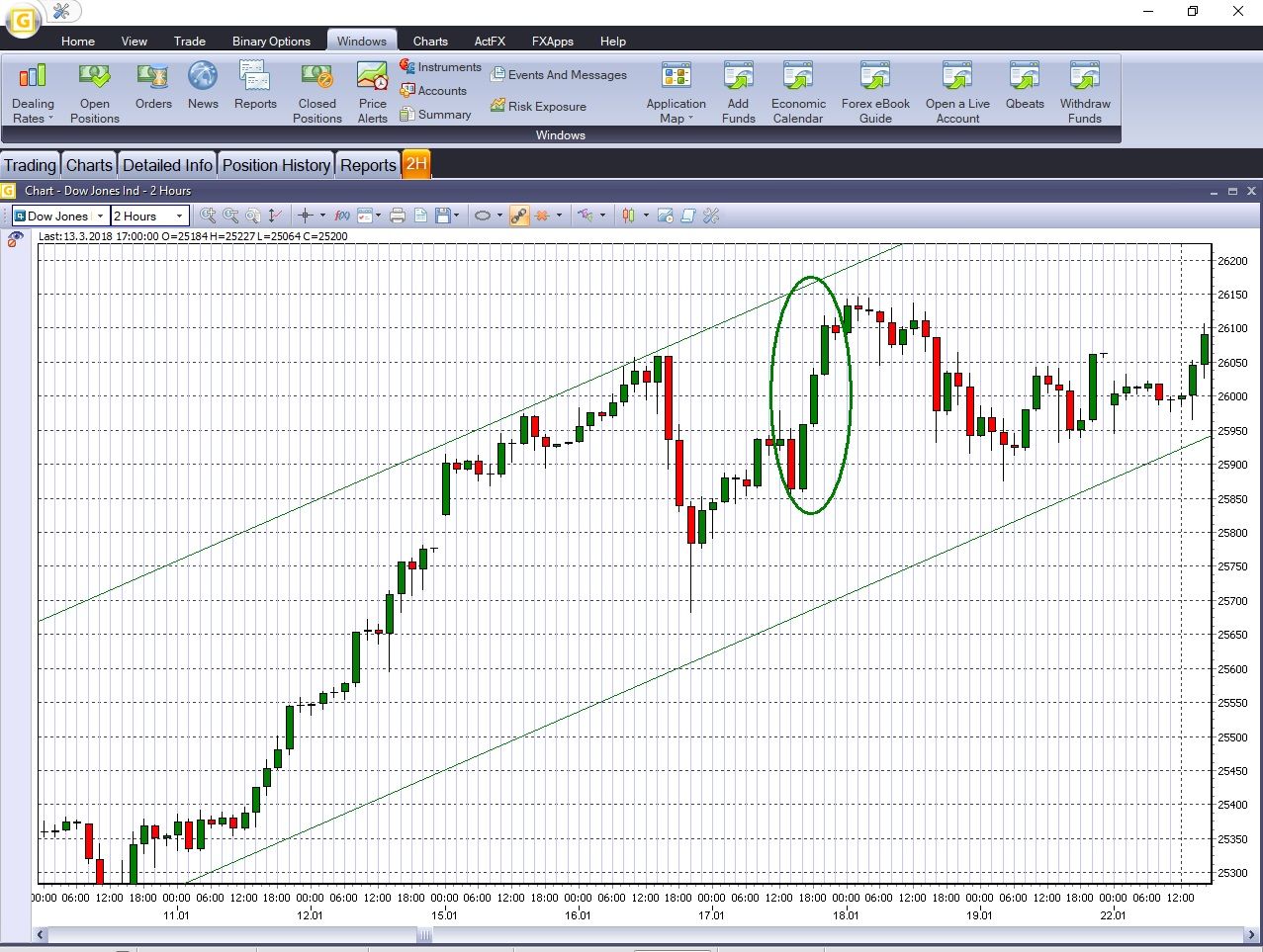This screenshot has width=1263, height=952.
Task: Click the chart tools wrench icon
Action: (710, 216)
